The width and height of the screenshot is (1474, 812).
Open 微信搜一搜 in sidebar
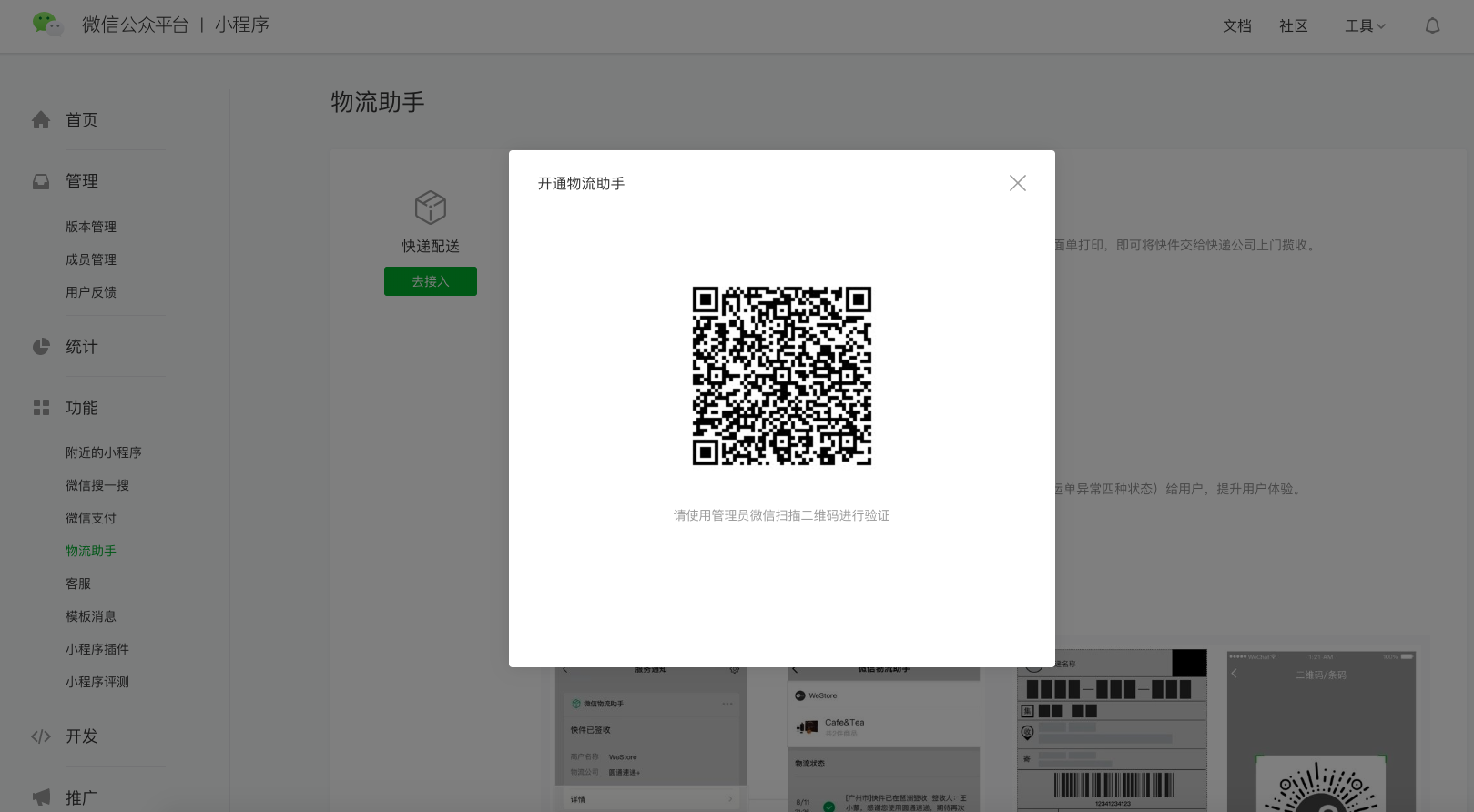pyautogui.click(x=97, y=485)
